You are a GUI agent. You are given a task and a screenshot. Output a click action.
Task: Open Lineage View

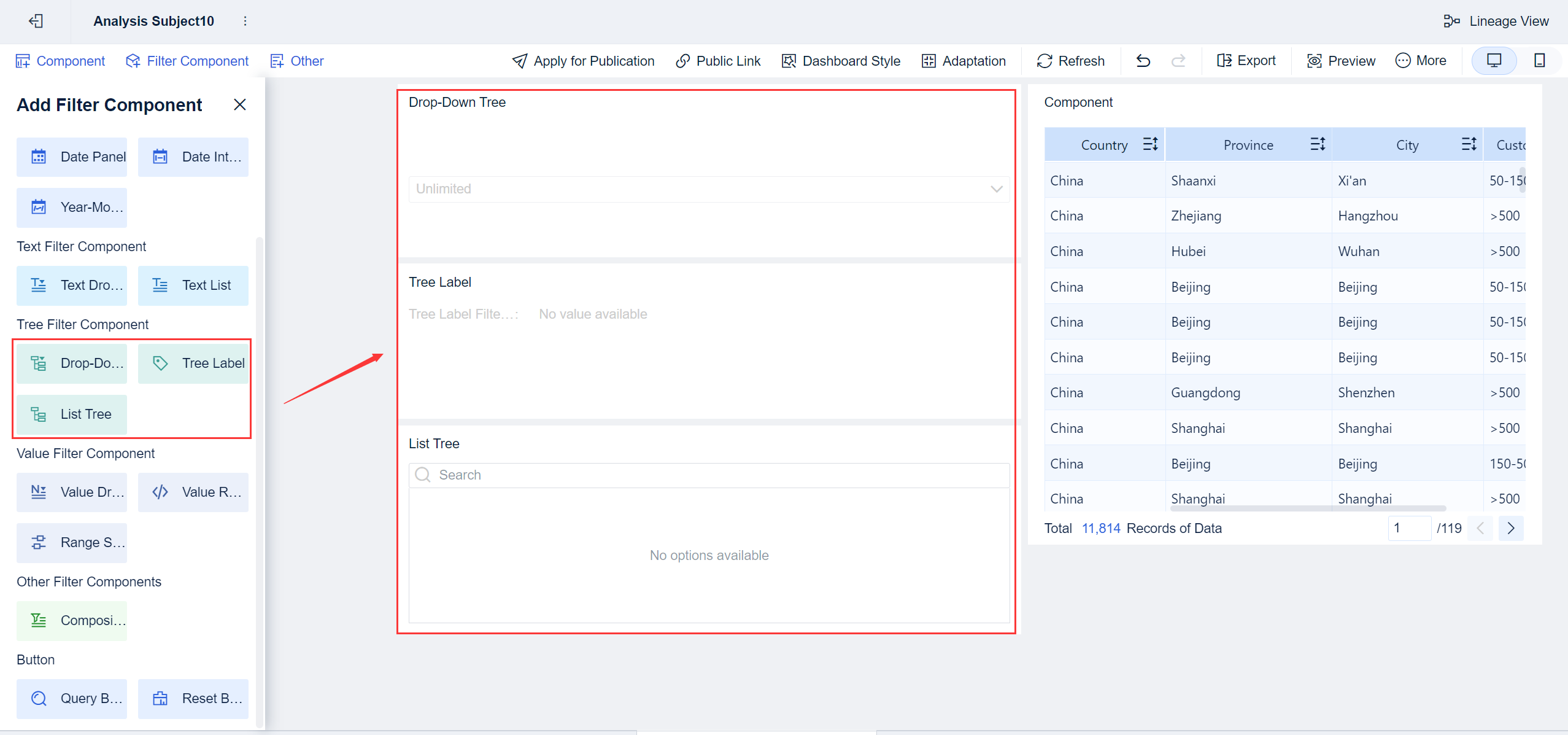(x=1496, y=21)
